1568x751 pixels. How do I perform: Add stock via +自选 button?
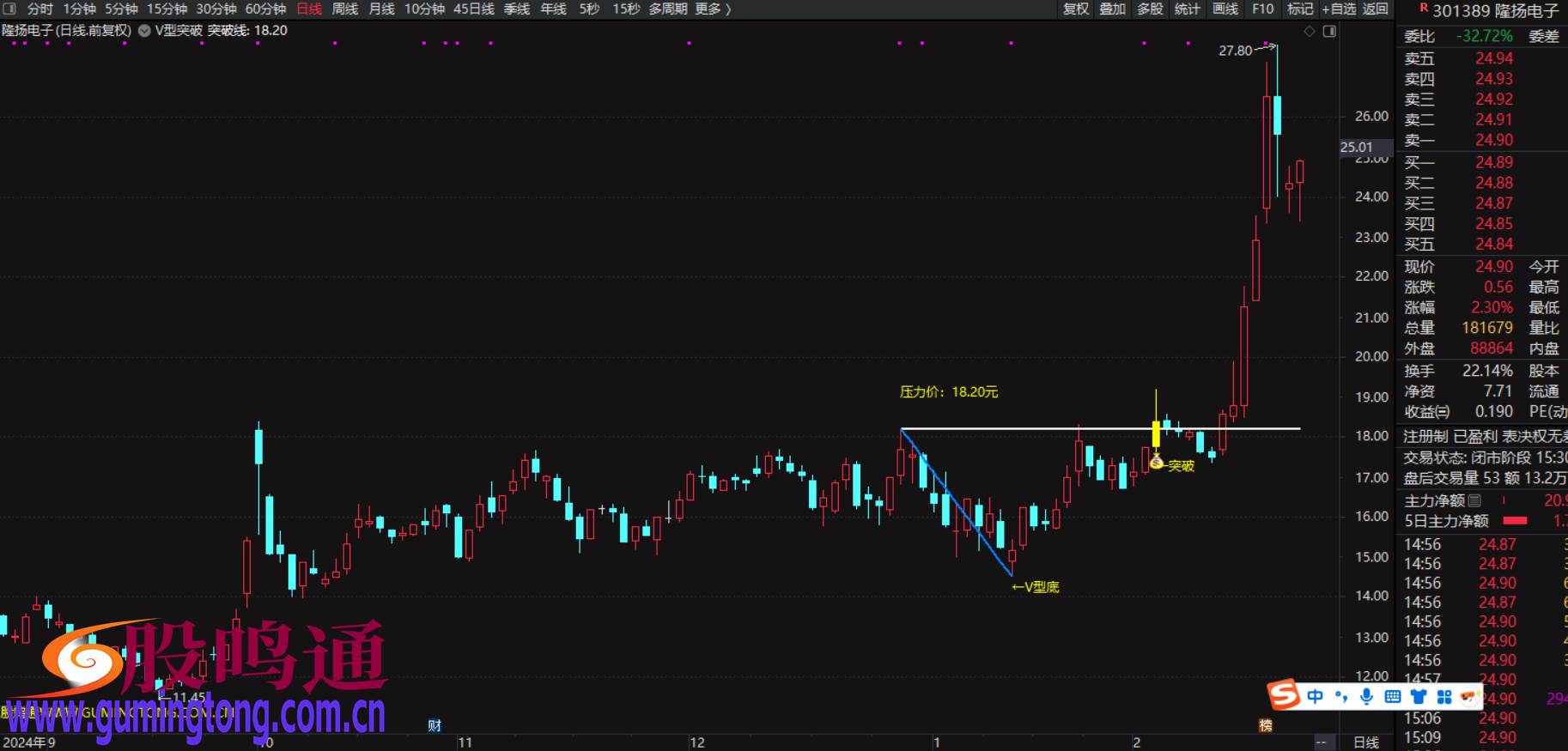coord(1338,9)
